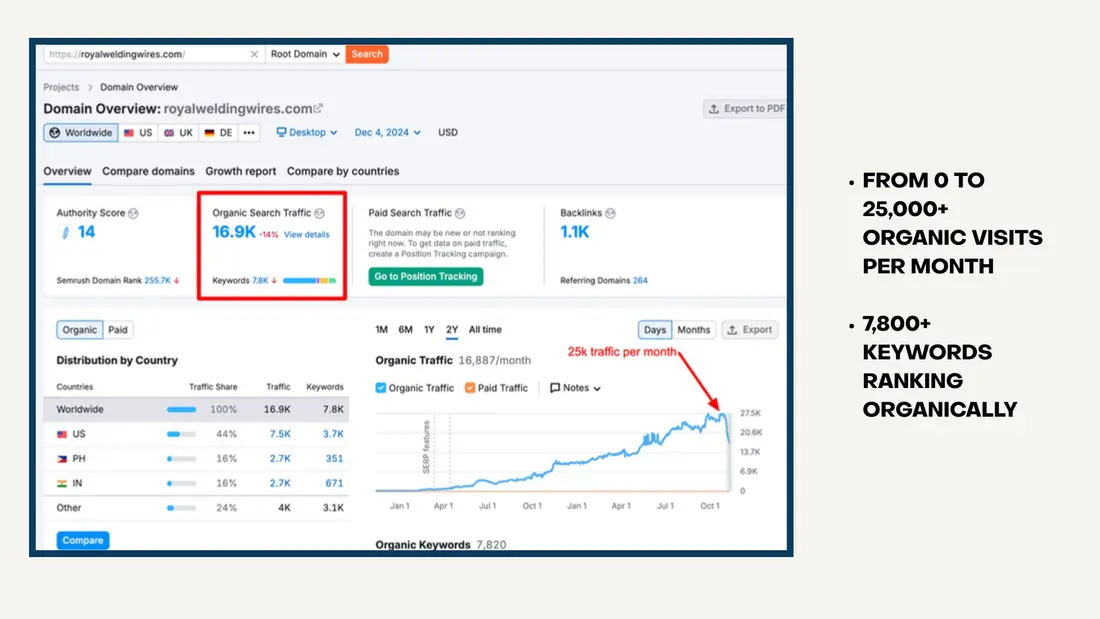The width and height of the screenshot is (1100, 619).
Task: Click the SERP features marker on chart
Action: click(x=426, y=447)
